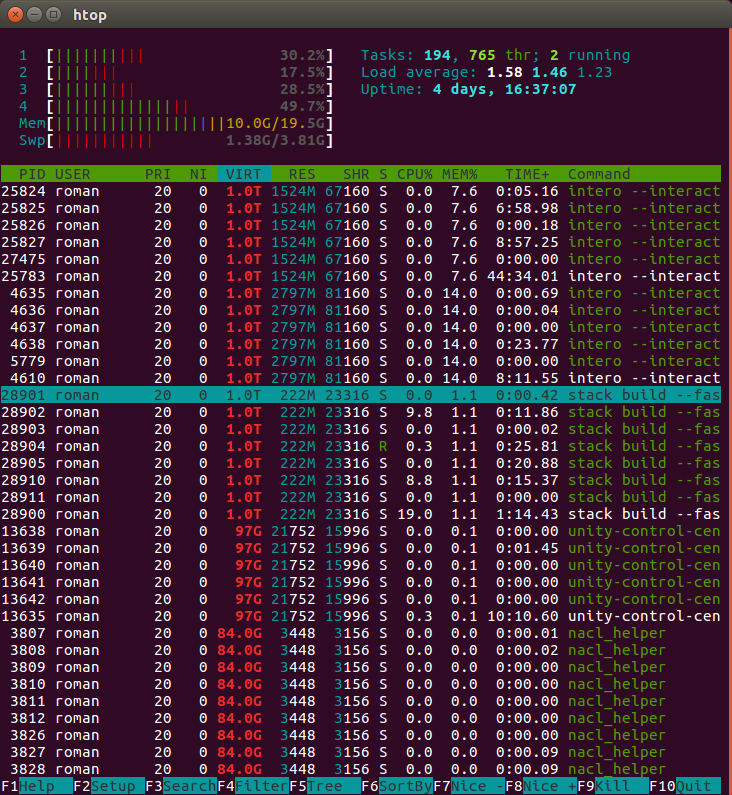
Task: Switch to F5 Tree view
Action: [324, 786]
